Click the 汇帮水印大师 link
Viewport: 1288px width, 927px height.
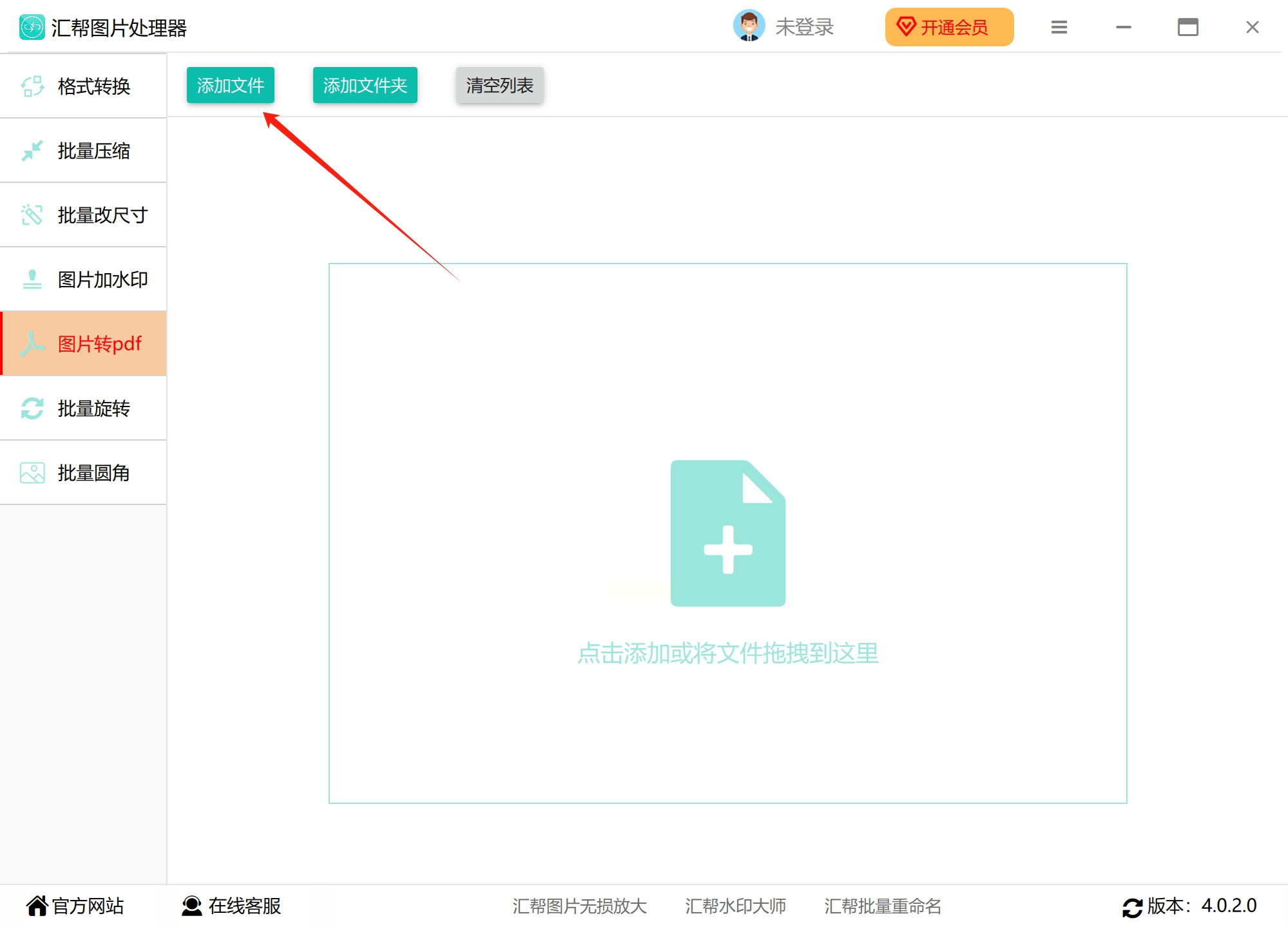tap(735, 906)
